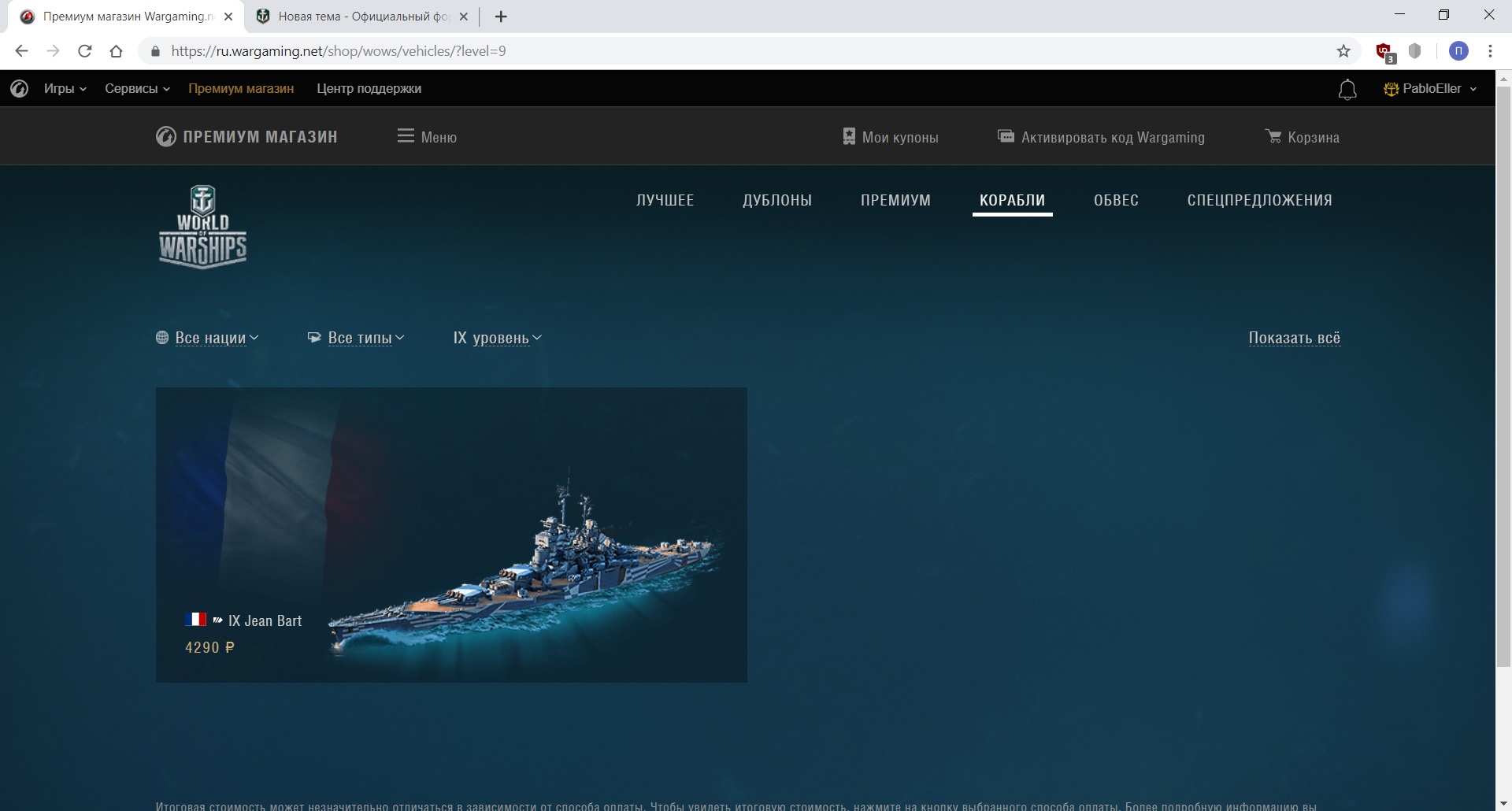This screenshot has height=811, width=1512.
Task: Click the World of Warships logo
Action: click(203, 227)
